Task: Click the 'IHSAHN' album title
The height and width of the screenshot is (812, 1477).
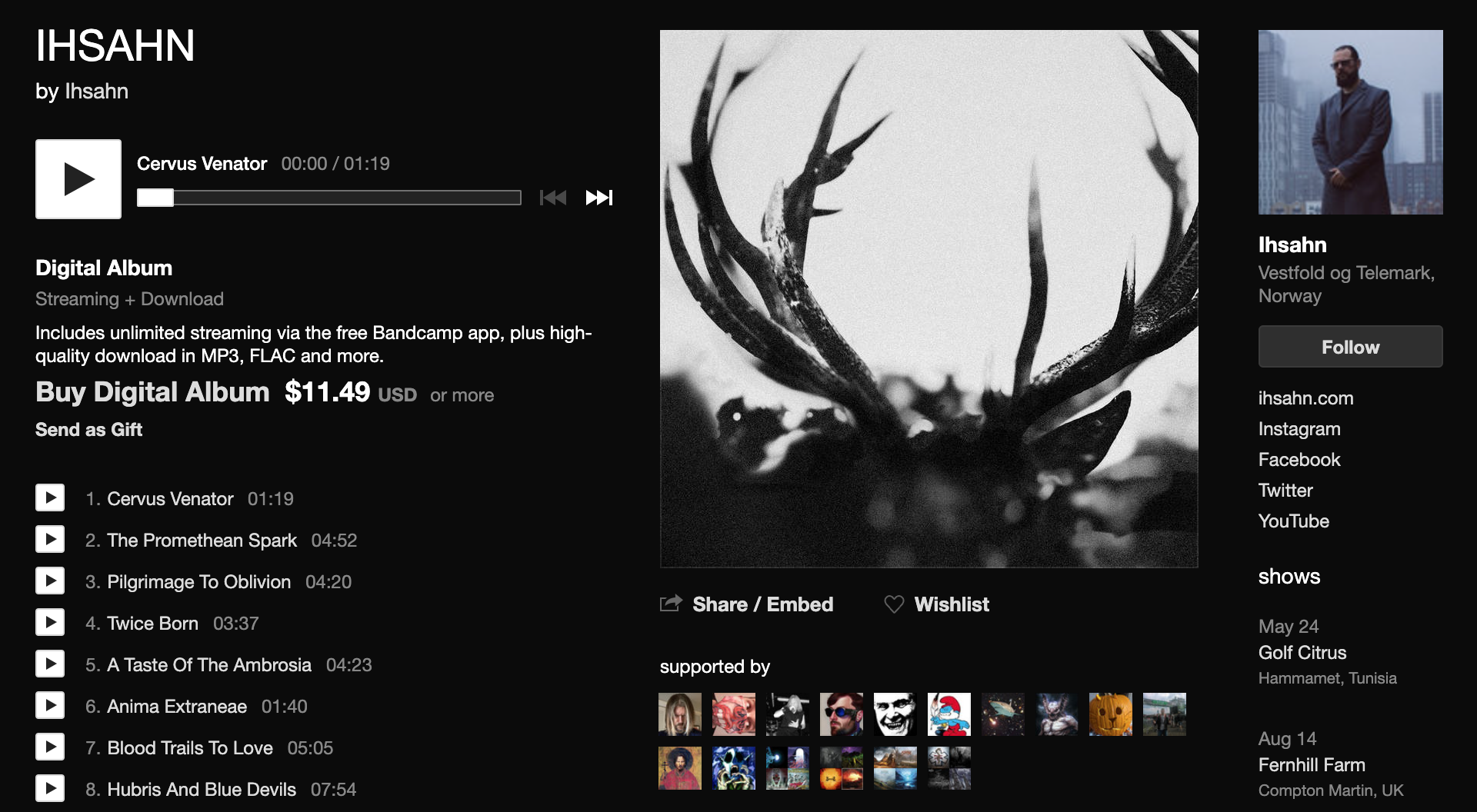Action: click(115, 45)
